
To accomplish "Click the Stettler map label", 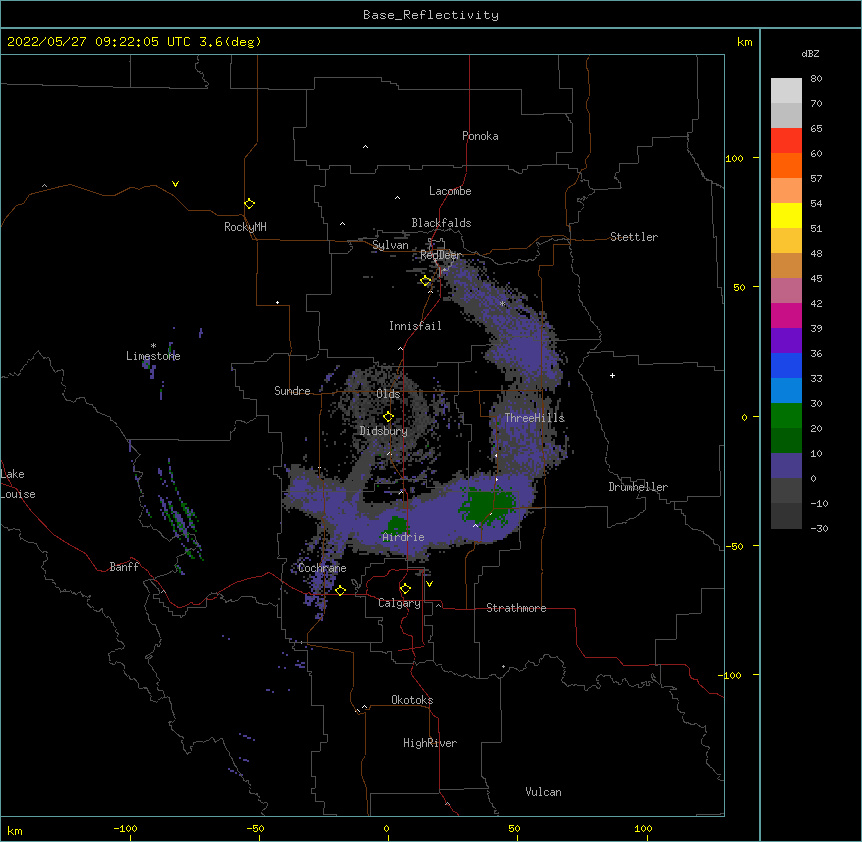I will pos(634,237).
